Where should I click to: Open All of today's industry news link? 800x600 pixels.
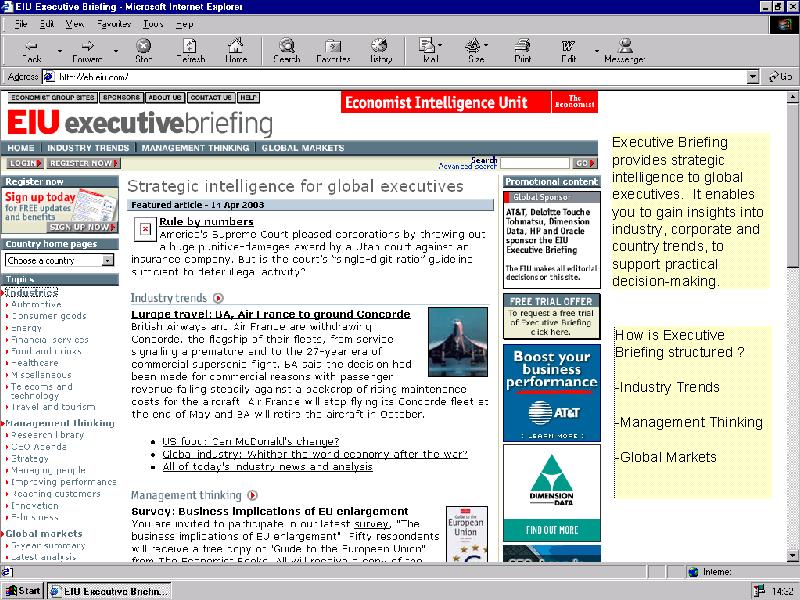pos(267,466)
